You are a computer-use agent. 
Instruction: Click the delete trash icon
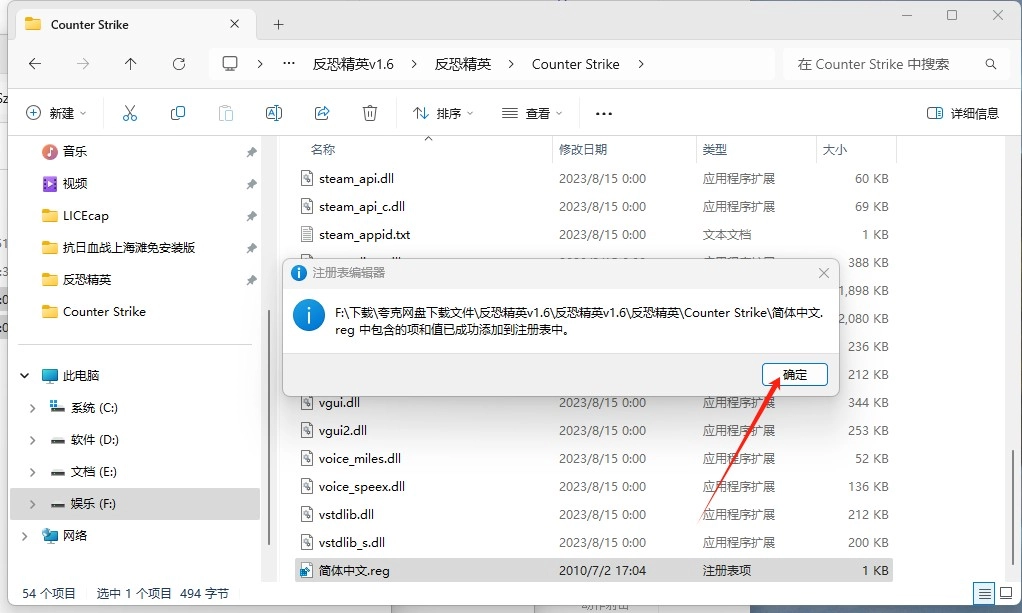[x=370, y=113]
